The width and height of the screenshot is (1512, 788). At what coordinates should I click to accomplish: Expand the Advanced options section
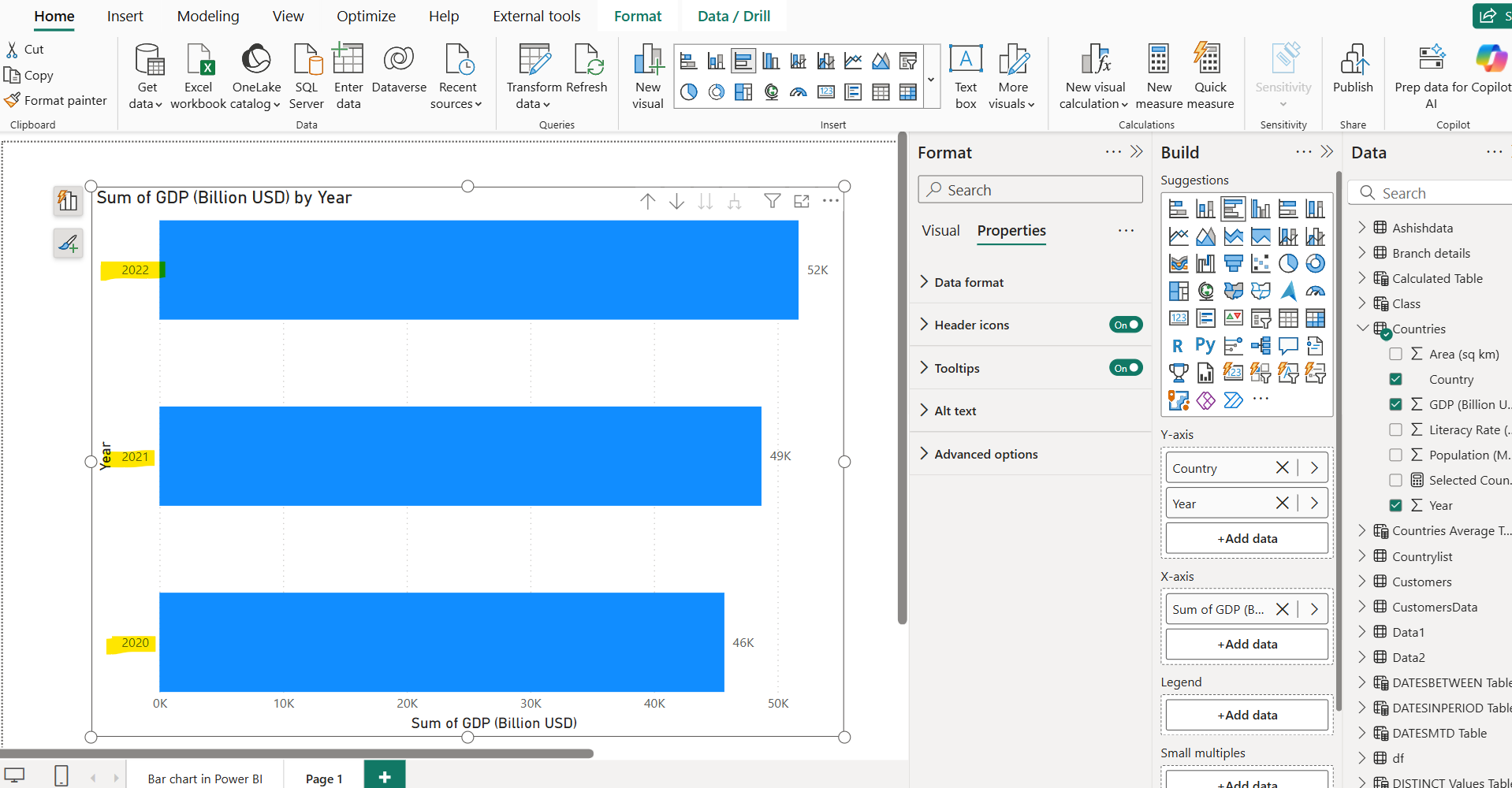985,454
